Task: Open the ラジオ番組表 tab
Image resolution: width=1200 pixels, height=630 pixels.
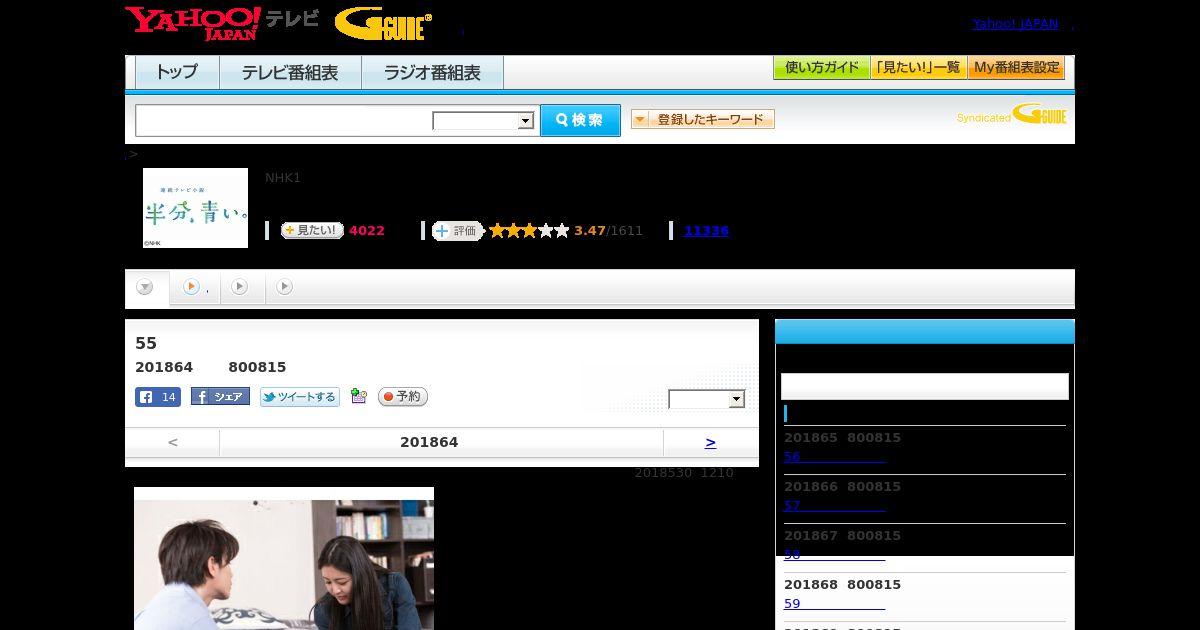Action: coord(432,73)
